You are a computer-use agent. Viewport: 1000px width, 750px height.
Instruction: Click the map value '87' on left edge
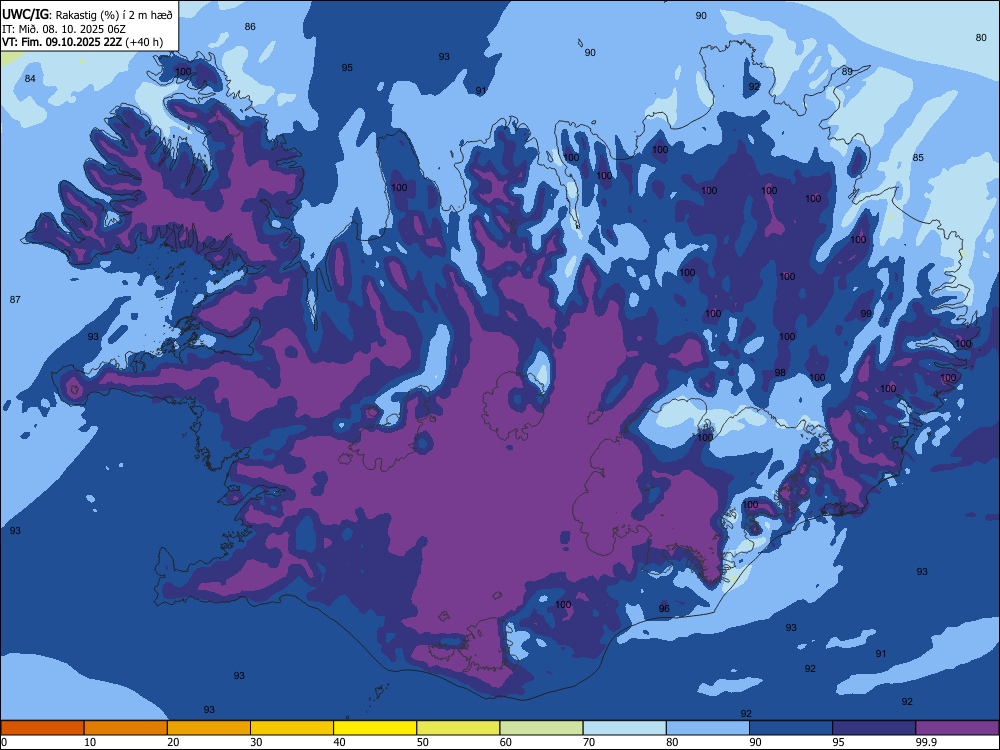pyautogui.click(x=15, y=299)
